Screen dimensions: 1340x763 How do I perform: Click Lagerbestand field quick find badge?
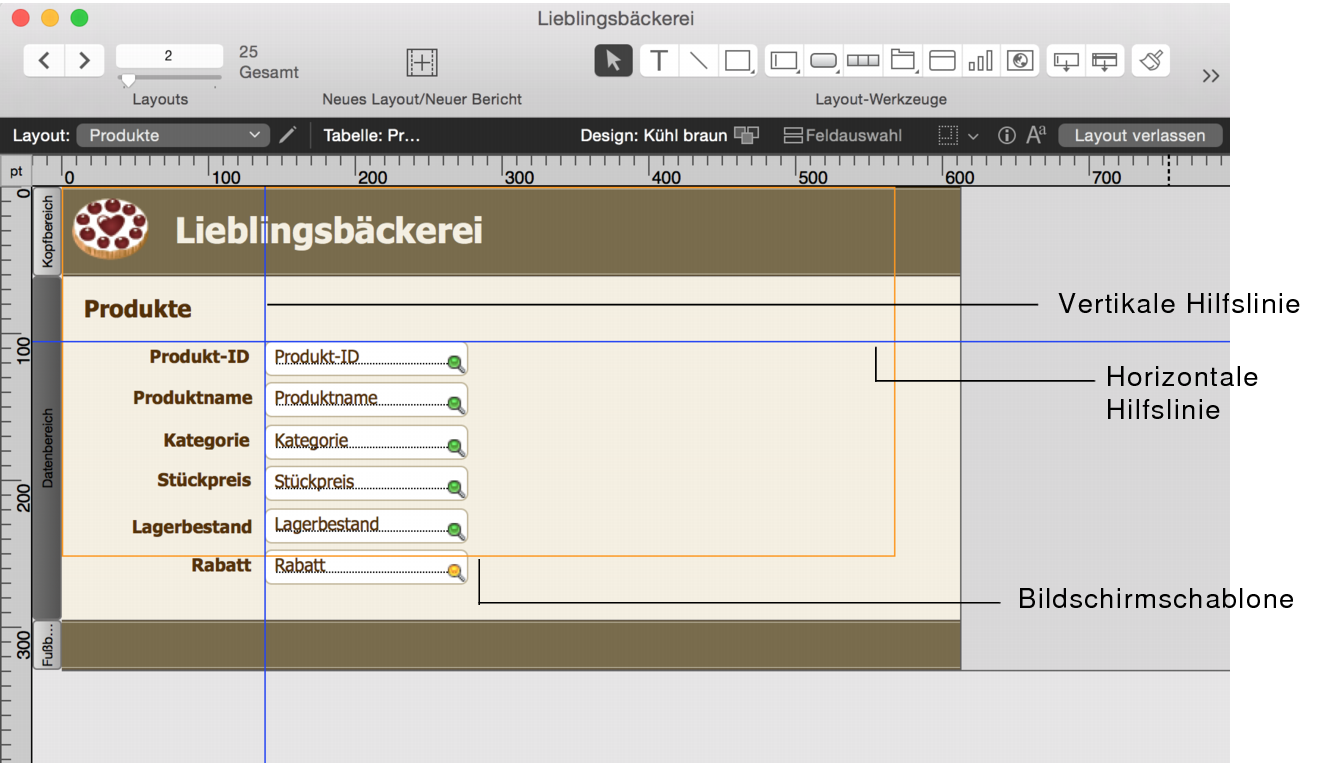tap(455, 530)
